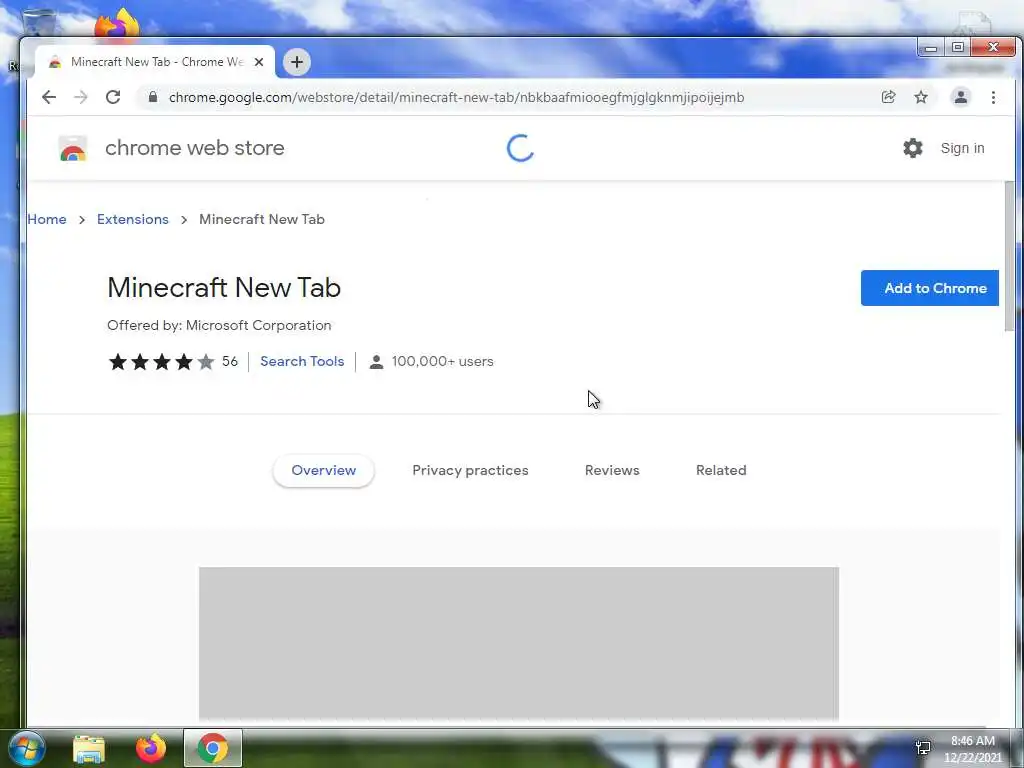Click the network icon in the system tray

tap(923, 748)
